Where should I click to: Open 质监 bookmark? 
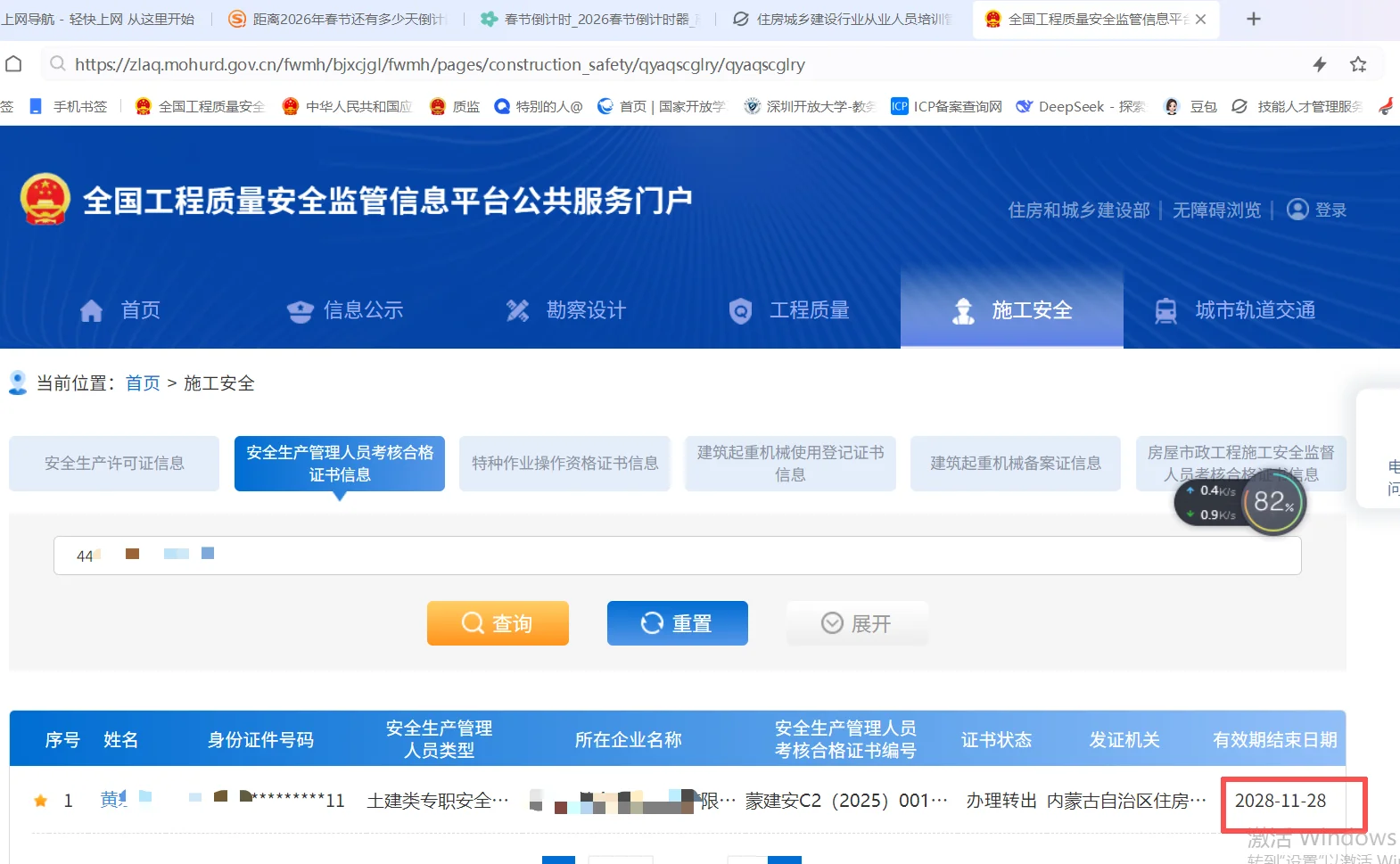[x=455, y=106]
